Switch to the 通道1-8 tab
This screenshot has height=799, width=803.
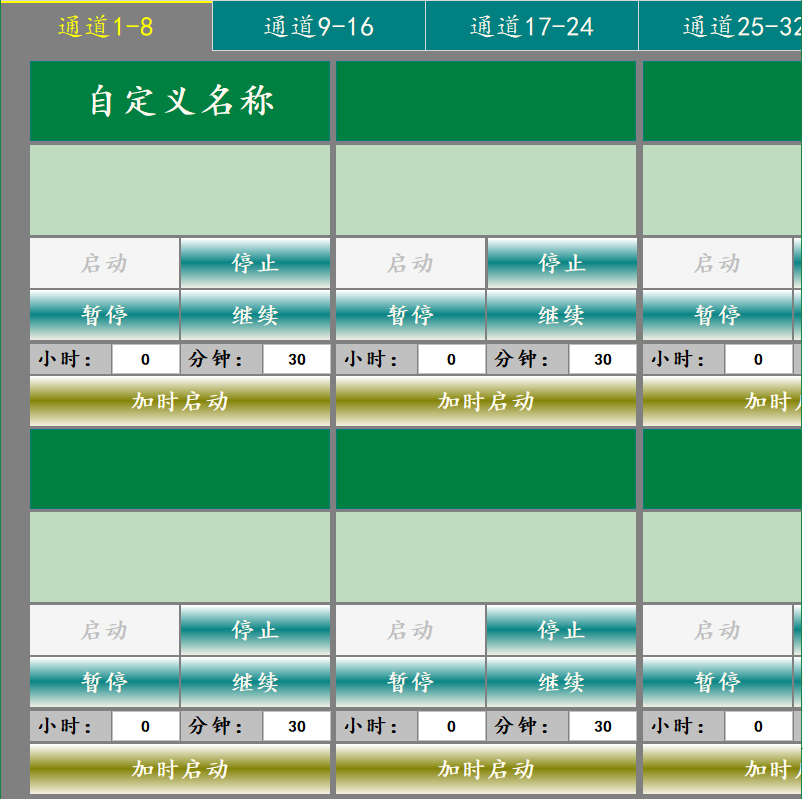click(x=106, y=26)
